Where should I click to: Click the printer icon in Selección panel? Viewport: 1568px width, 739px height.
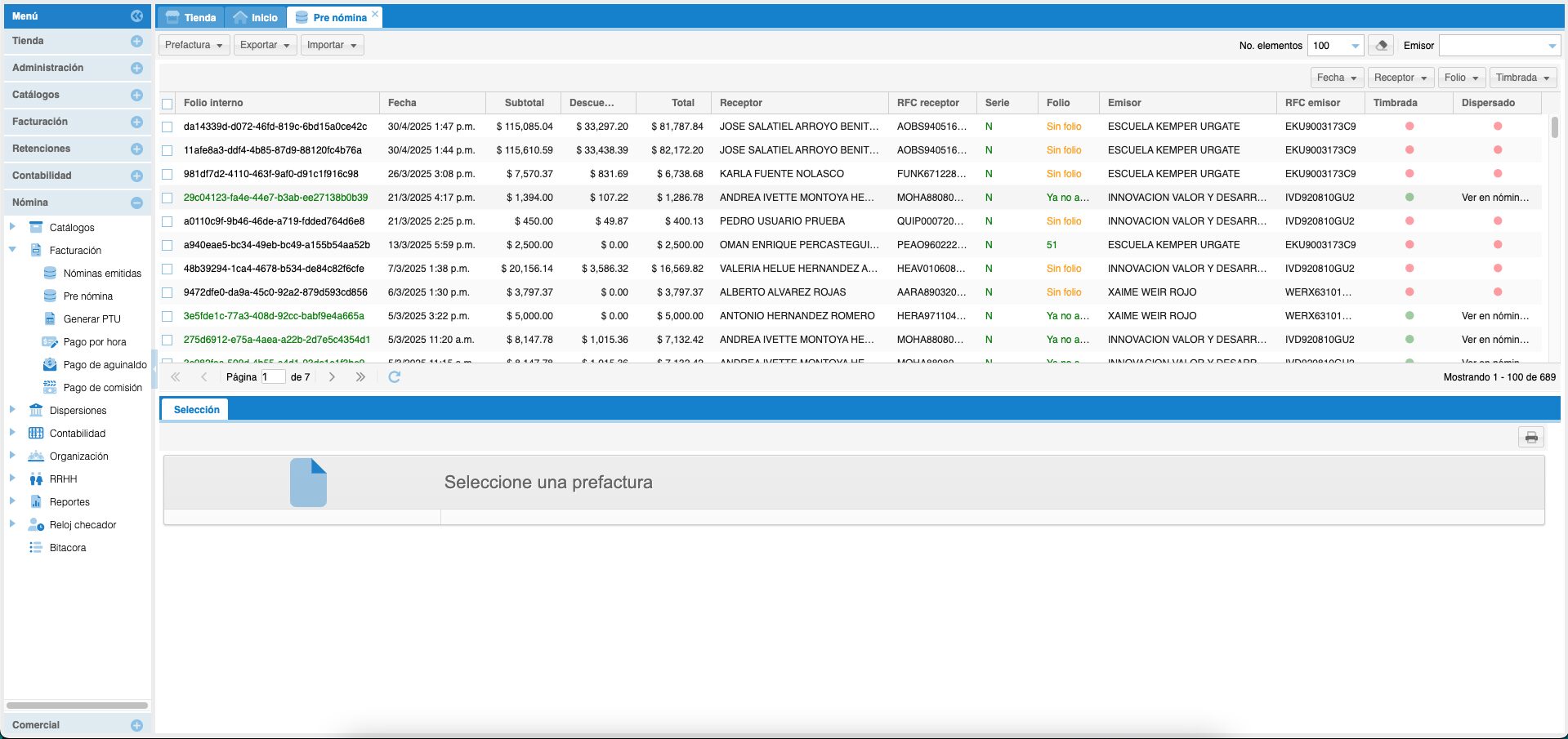[1531, 438]
